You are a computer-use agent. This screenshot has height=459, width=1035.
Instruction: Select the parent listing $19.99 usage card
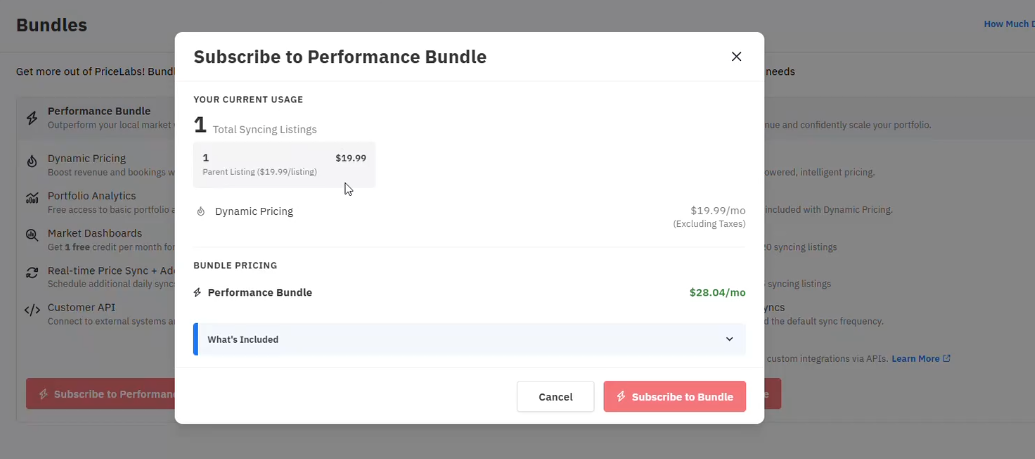point(284,164)
